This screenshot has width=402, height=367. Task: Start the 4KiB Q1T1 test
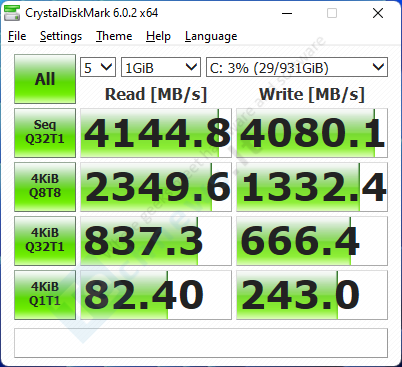(45, 295)
